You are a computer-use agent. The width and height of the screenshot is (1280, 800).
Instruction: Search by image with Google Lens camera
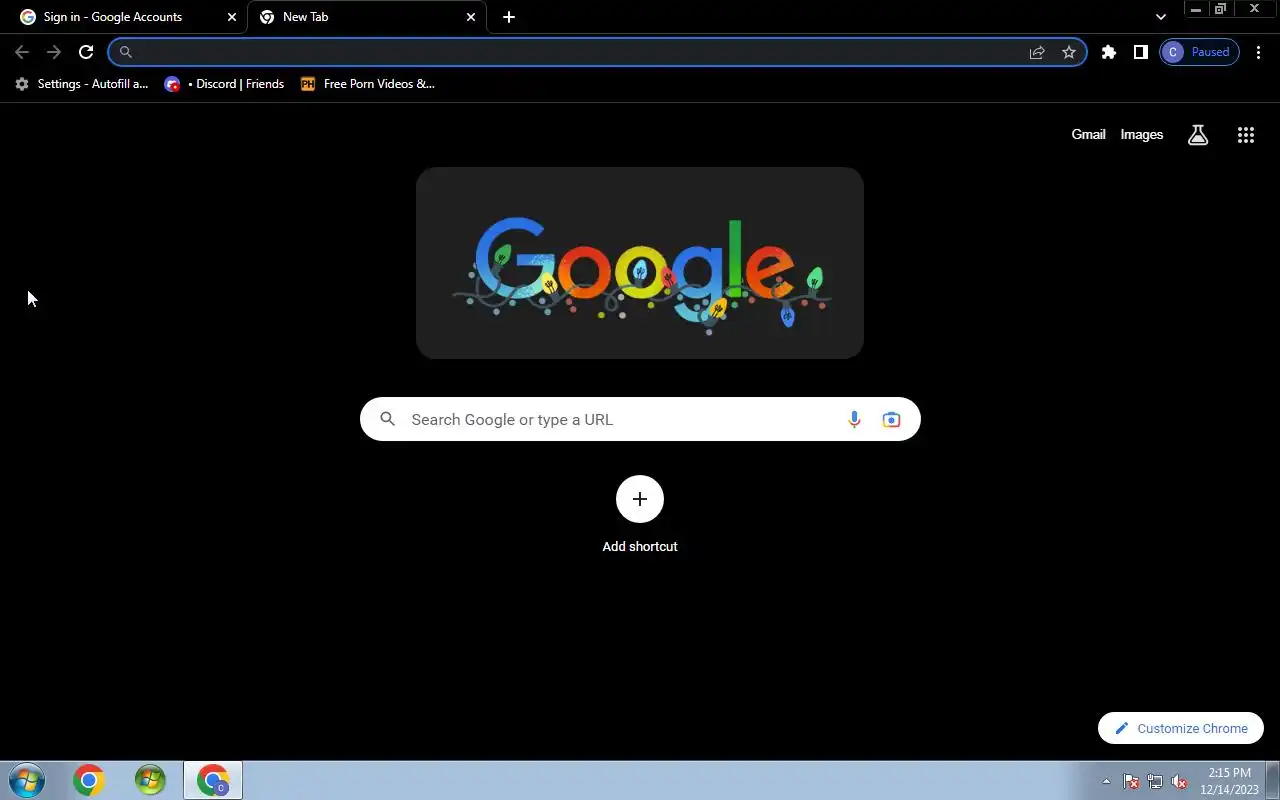(891, 419)
